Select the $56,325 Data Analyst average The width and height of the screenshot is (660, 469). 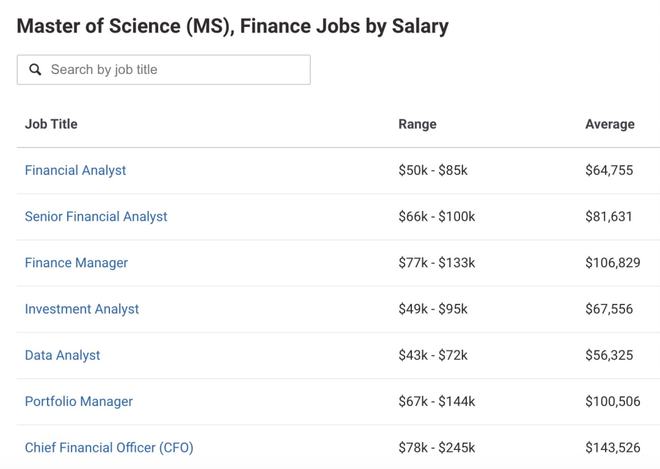(609, 355)
